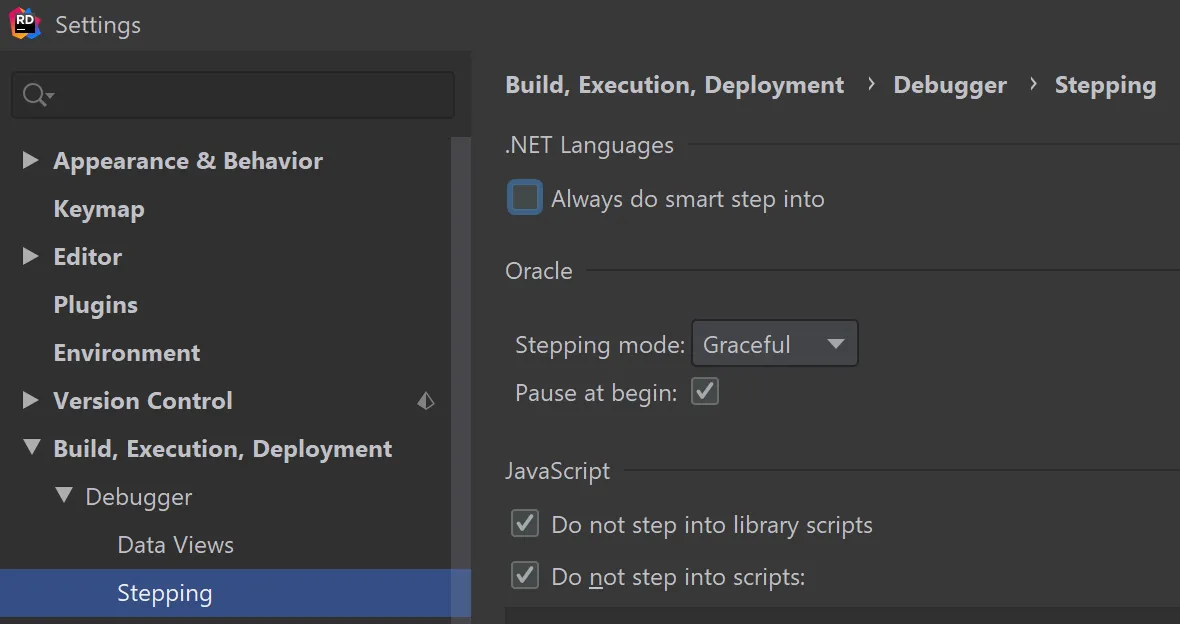Expand the Editor settings section
The width and height of the screenshot is (1180, 624).
30,256
